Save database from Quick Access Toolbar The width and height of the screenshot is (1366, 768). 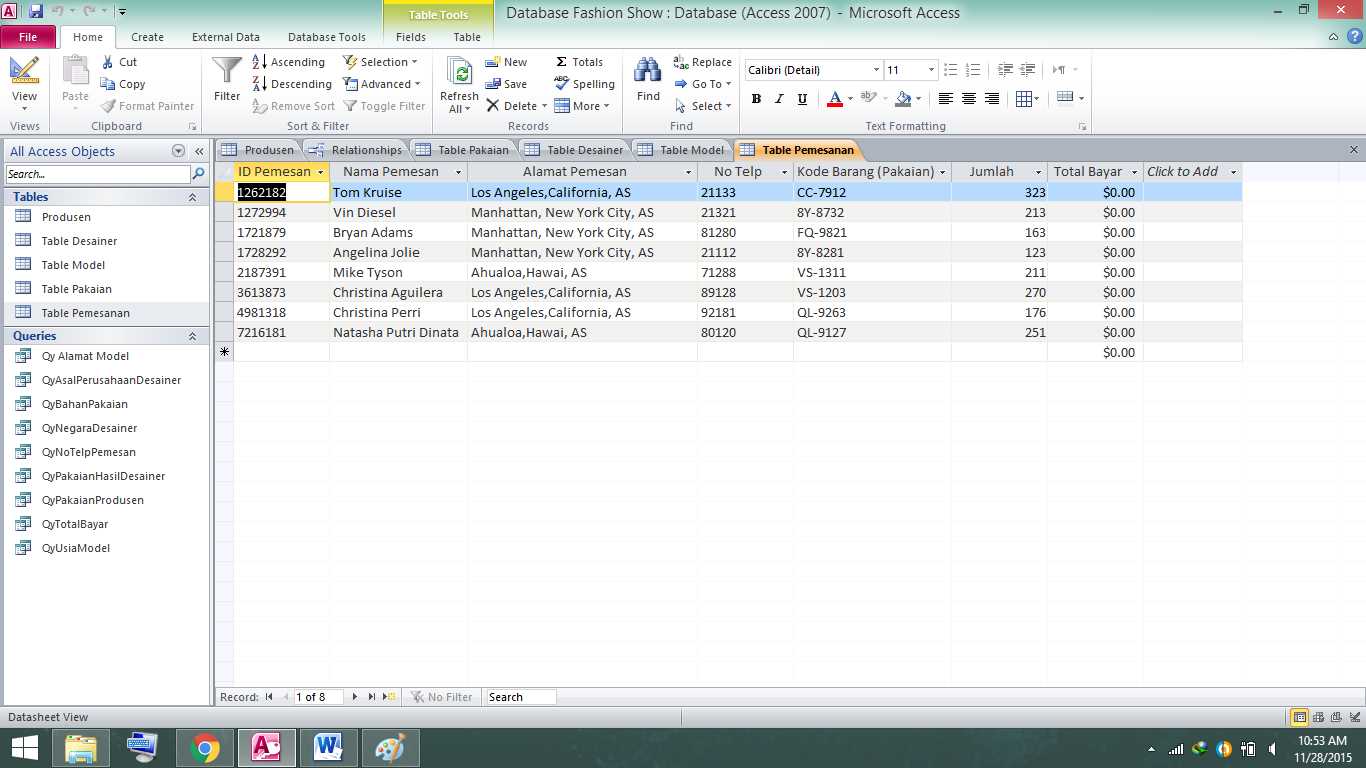tap(36, 12)
